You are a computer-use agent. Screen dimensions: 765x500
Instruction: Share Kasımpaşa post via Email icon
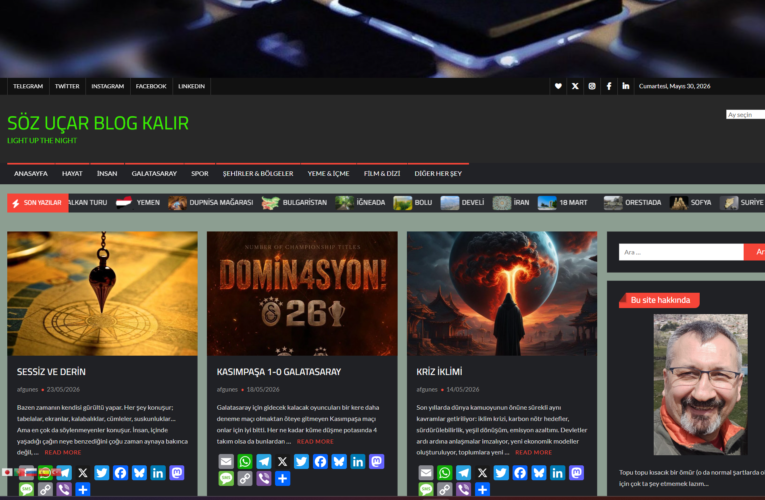coord(226,461)
